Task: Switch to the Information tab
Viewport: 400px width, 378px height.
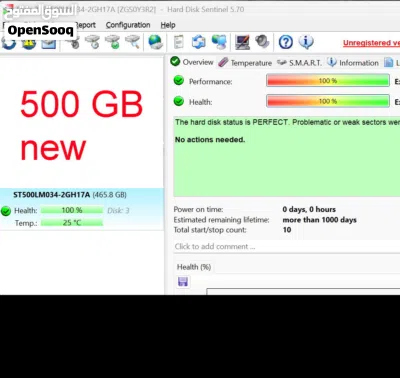Action: click(x=353, y=62)
